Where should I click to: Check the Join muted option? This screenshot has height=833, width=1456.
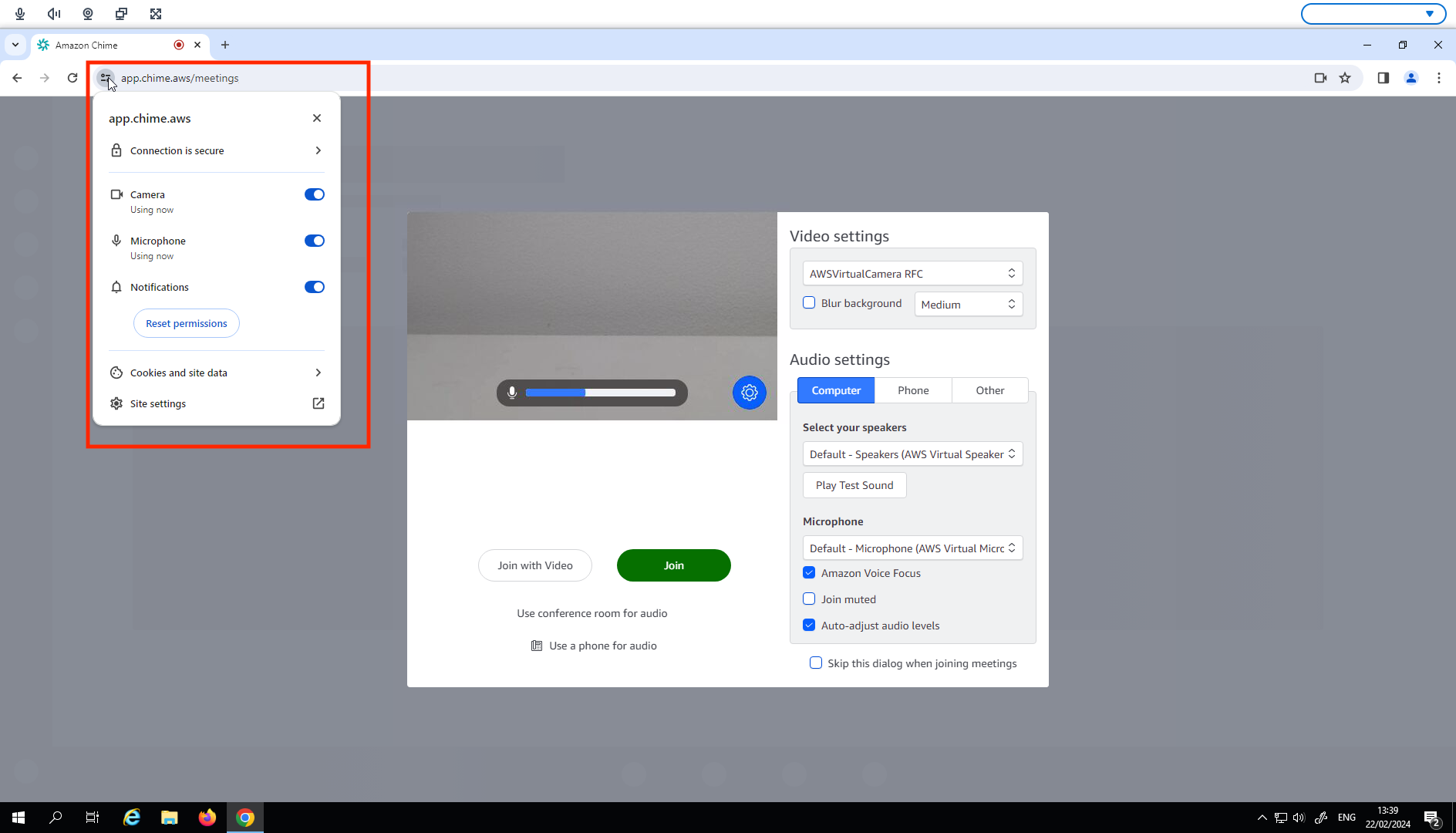[809, 599]
